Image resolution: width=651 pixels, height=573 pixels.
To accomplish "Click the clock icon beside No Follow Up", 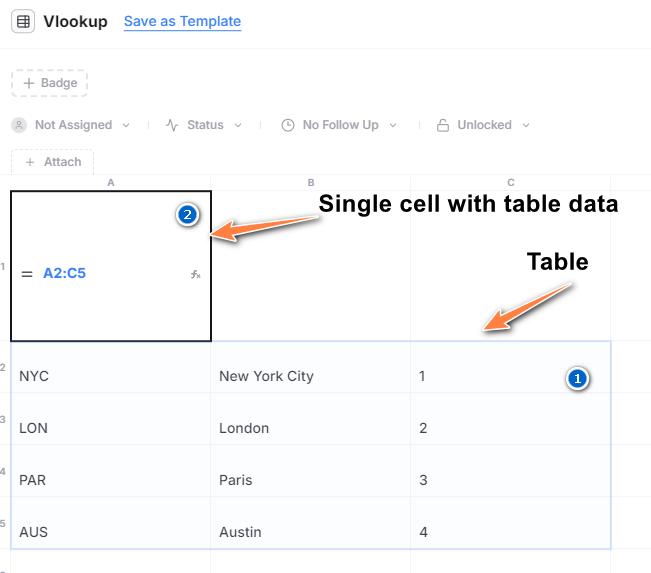I will click(288, 125).
